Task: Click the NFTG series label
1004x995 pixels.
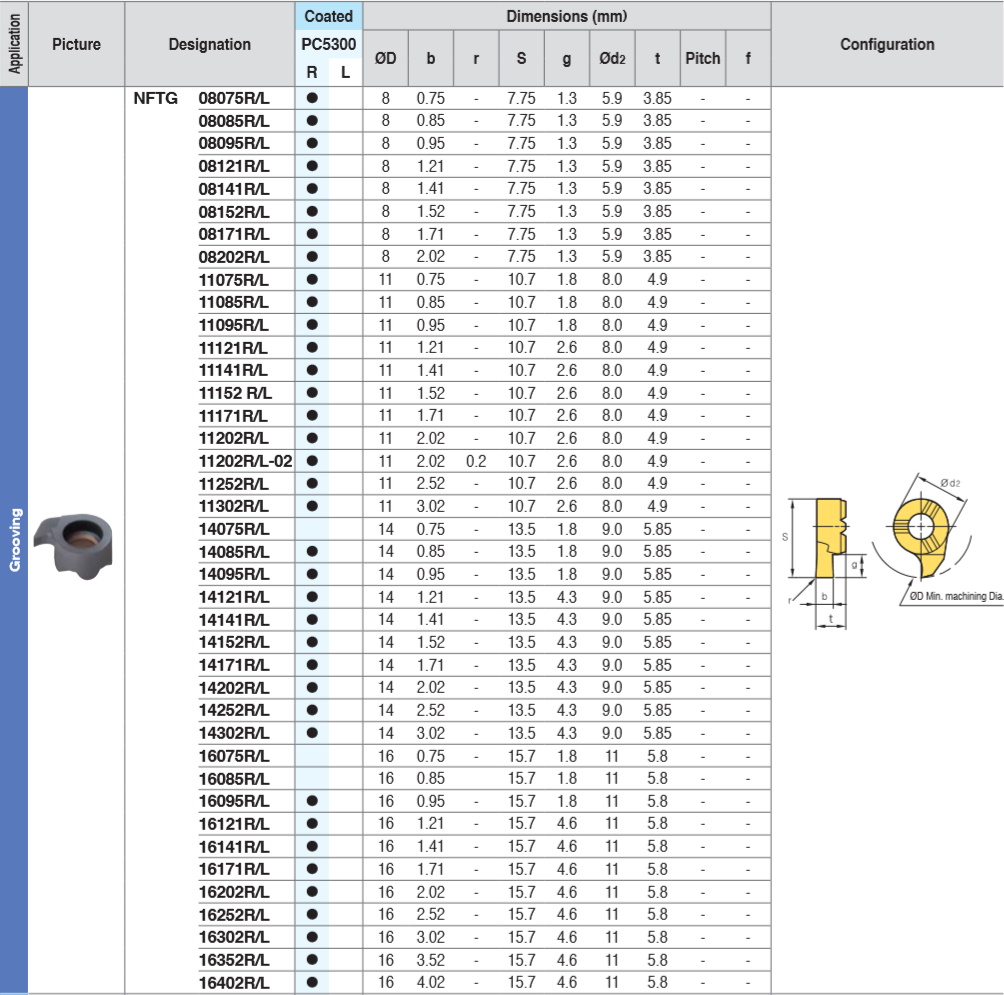Action: click(x=156, y=98)
